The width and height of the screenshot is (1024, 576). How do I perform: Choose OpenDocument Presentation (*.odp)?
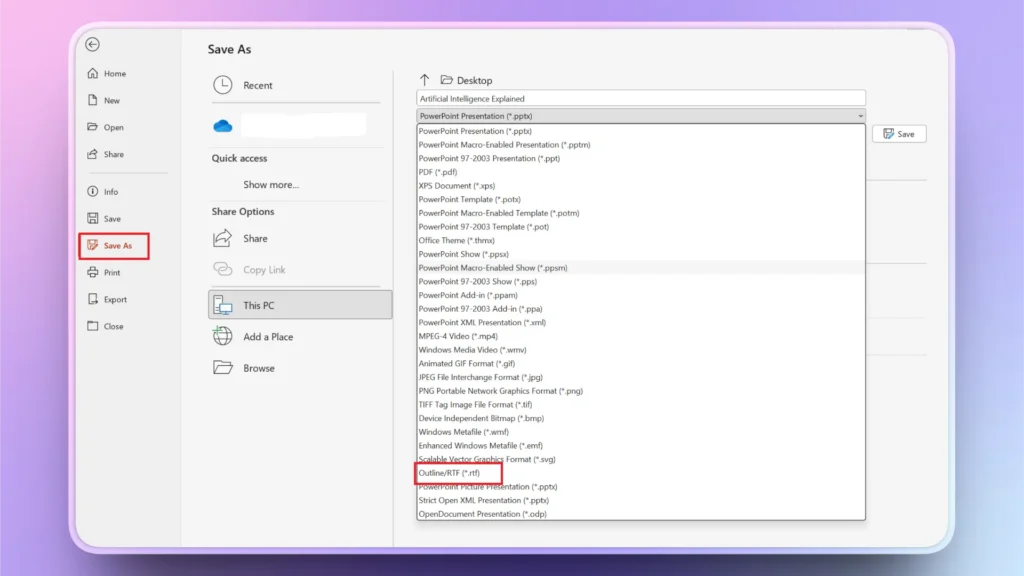click(641, 514)
